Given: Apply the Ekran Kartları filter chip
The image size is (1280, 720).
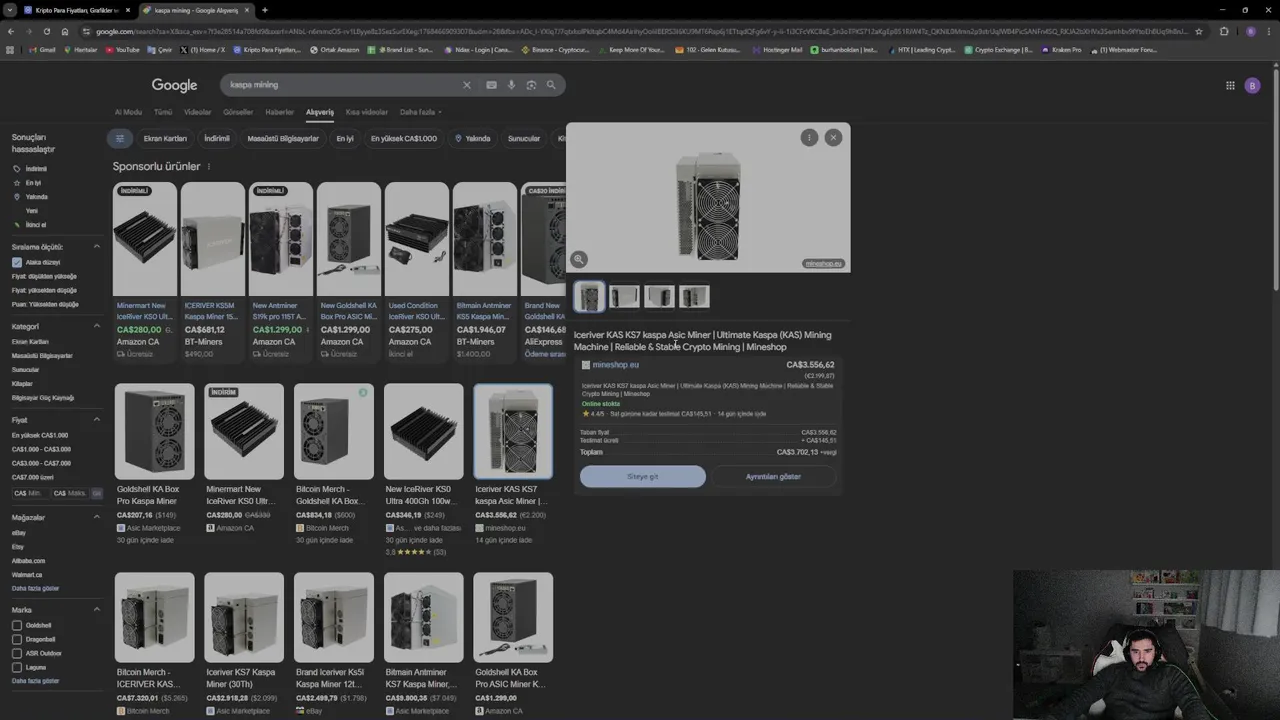Looking at the screenshot, I should tap(165, 138).
